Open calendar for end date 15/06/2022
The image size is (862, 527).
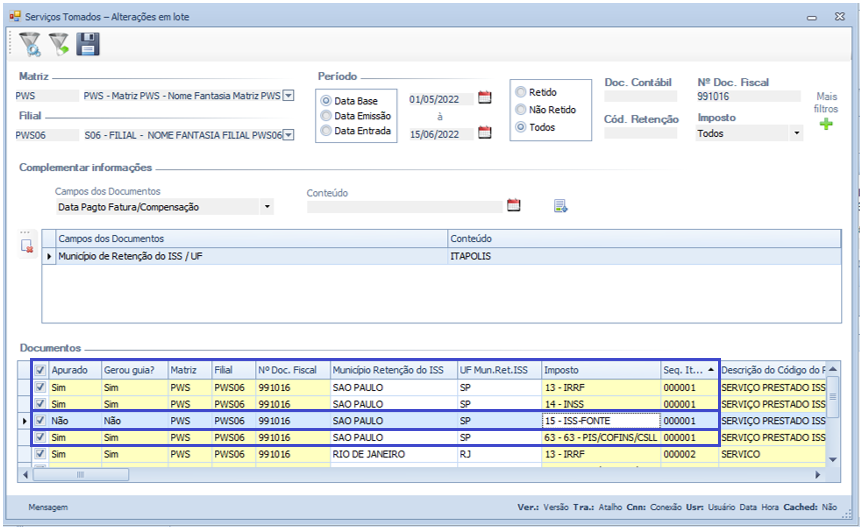tap(485, 133)
